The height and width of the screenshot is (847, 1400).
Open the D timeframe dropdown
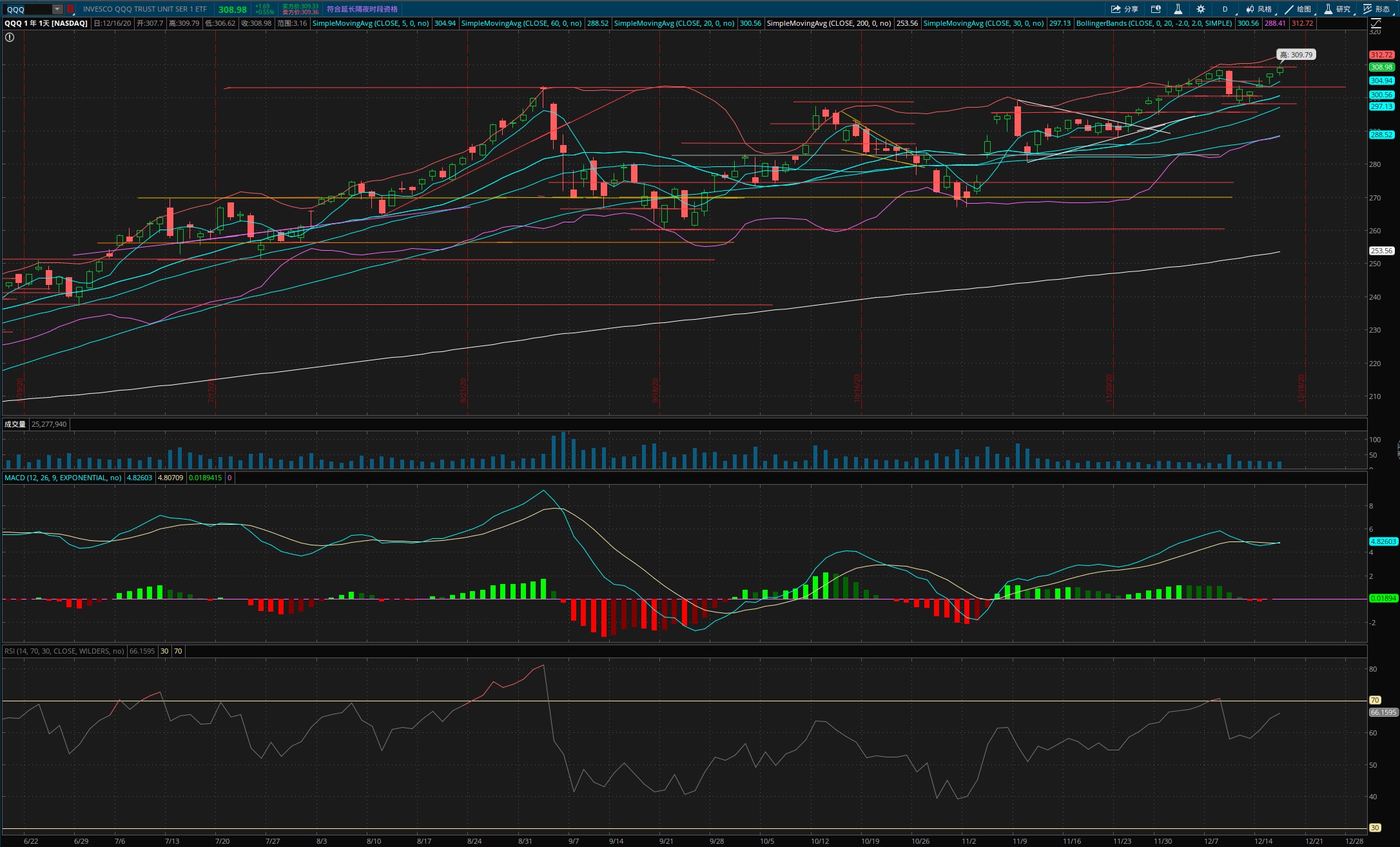[1225, 9]
